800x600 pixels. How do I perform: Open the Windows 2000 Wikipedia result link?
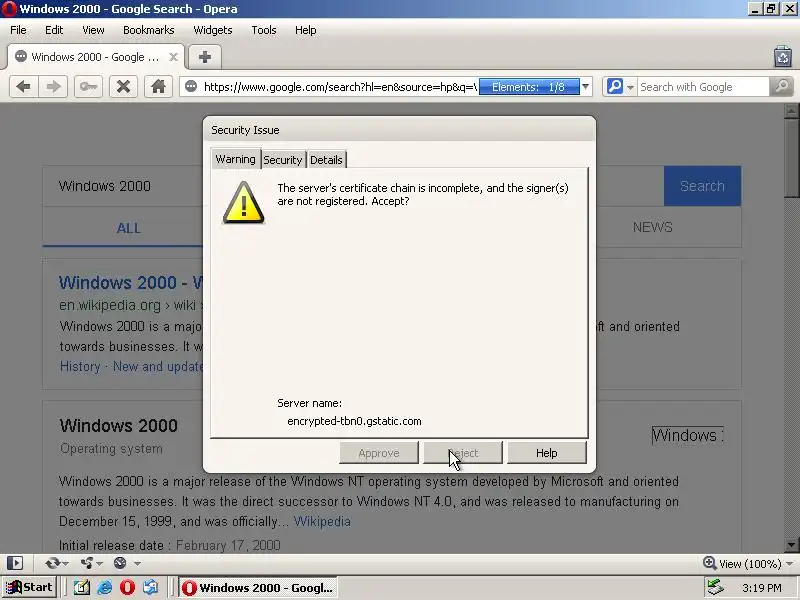131,283
